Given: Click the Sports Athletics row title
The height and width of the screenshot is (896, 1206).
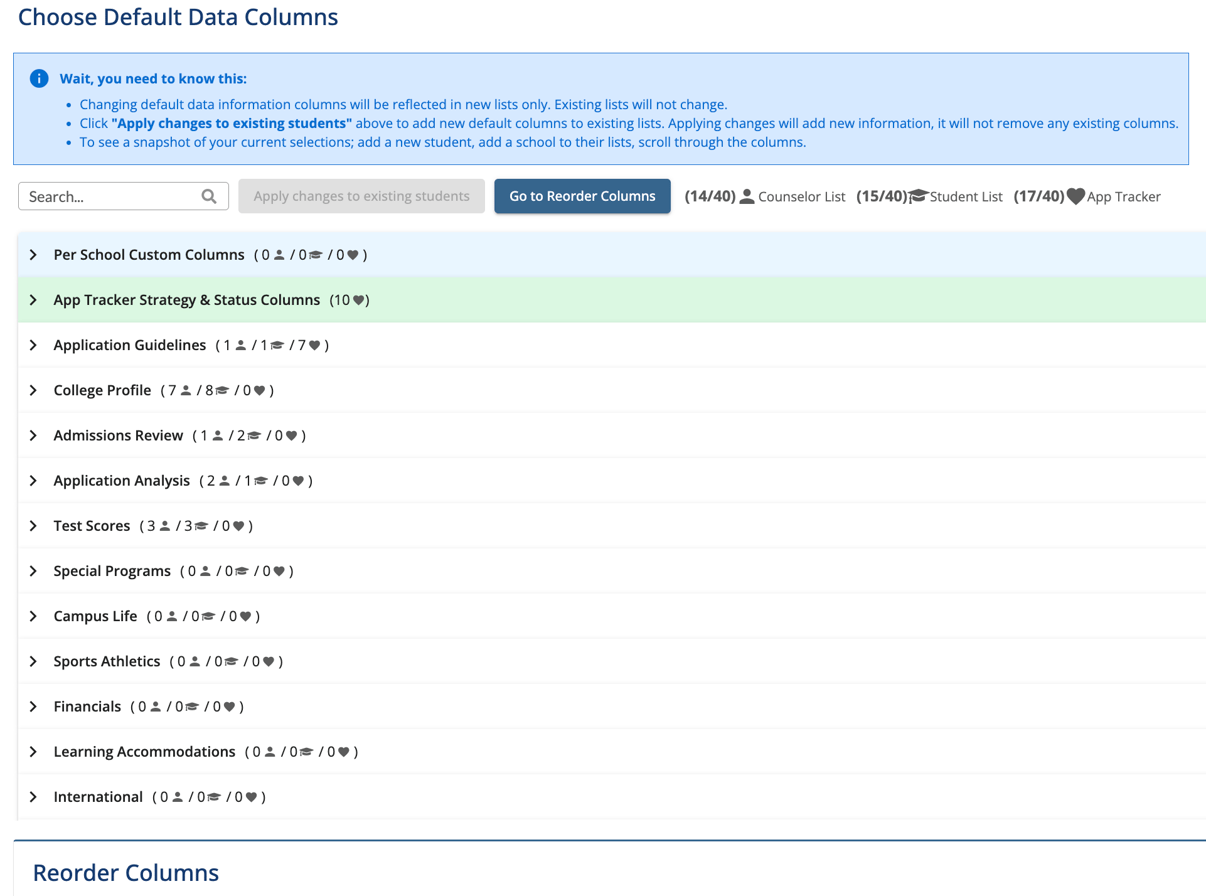Looking at the screenshot, I should point(107,661).
